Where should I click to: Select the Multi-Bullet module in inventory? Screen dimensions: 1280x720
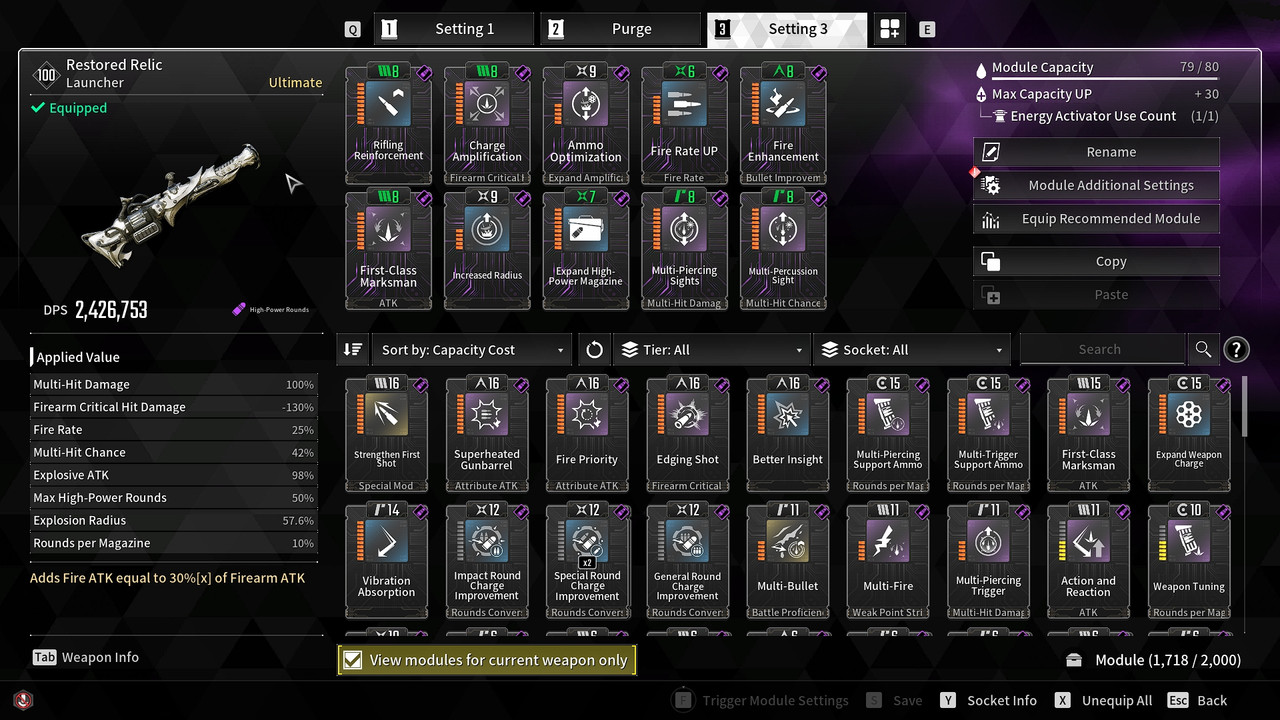click(x=787, y=561)
